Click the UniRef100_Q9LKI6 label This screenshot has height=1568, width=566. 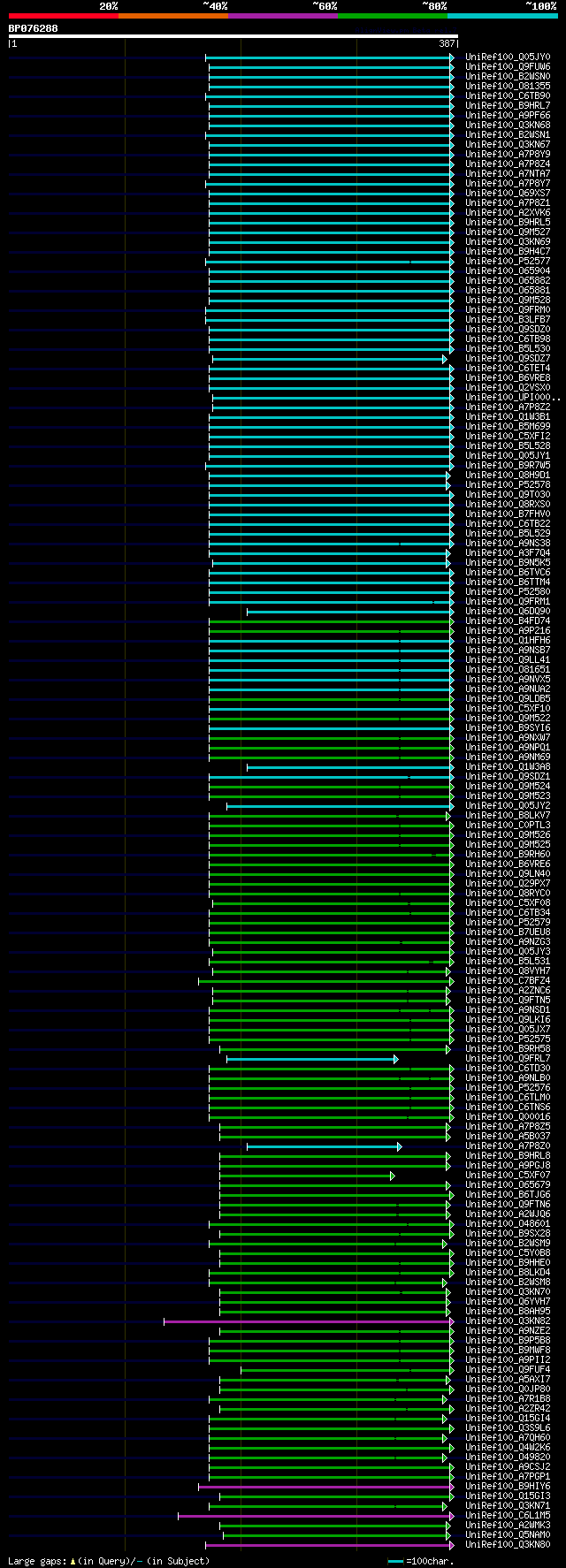508,1020
